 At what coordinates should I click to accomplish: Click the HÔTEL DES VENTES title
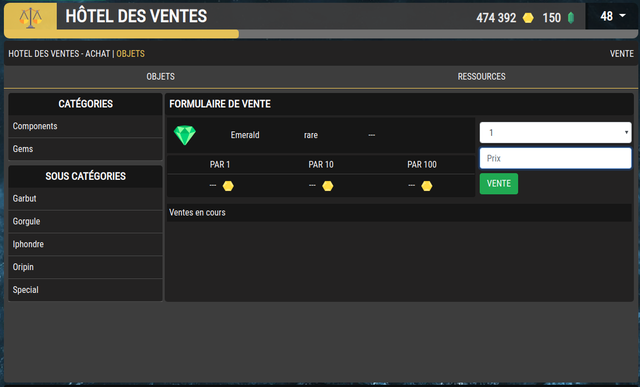point(136,16)
